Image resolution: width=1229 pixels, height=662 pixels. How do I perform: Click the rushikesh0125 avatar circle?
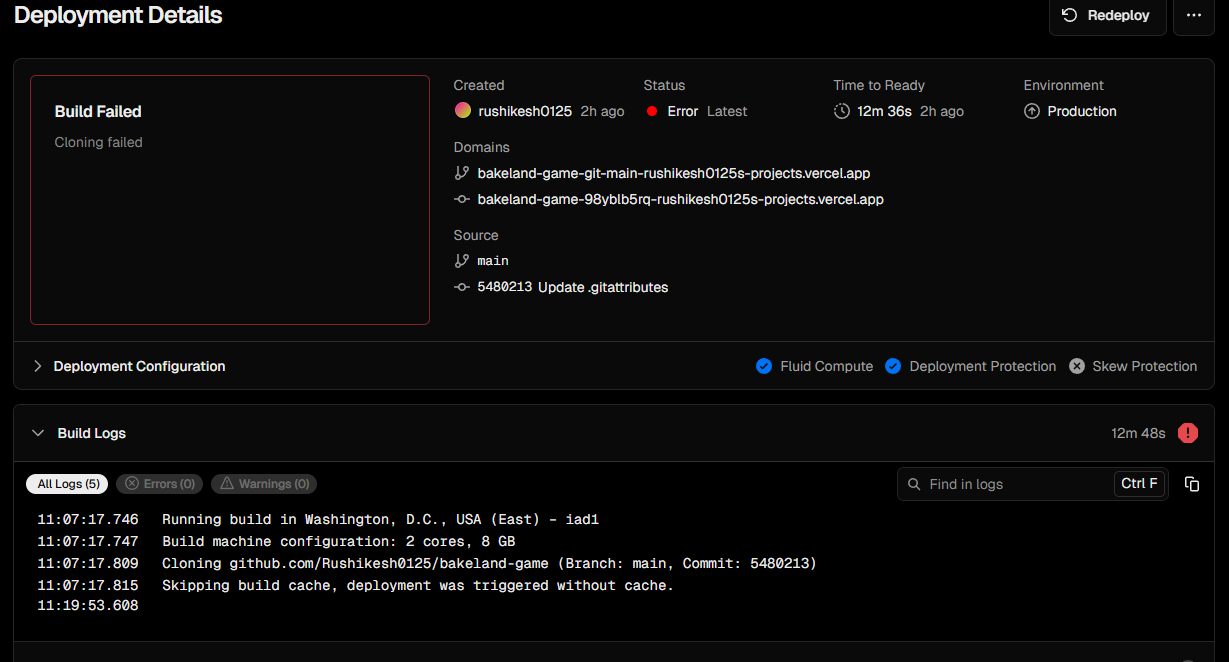coord(462,111)
